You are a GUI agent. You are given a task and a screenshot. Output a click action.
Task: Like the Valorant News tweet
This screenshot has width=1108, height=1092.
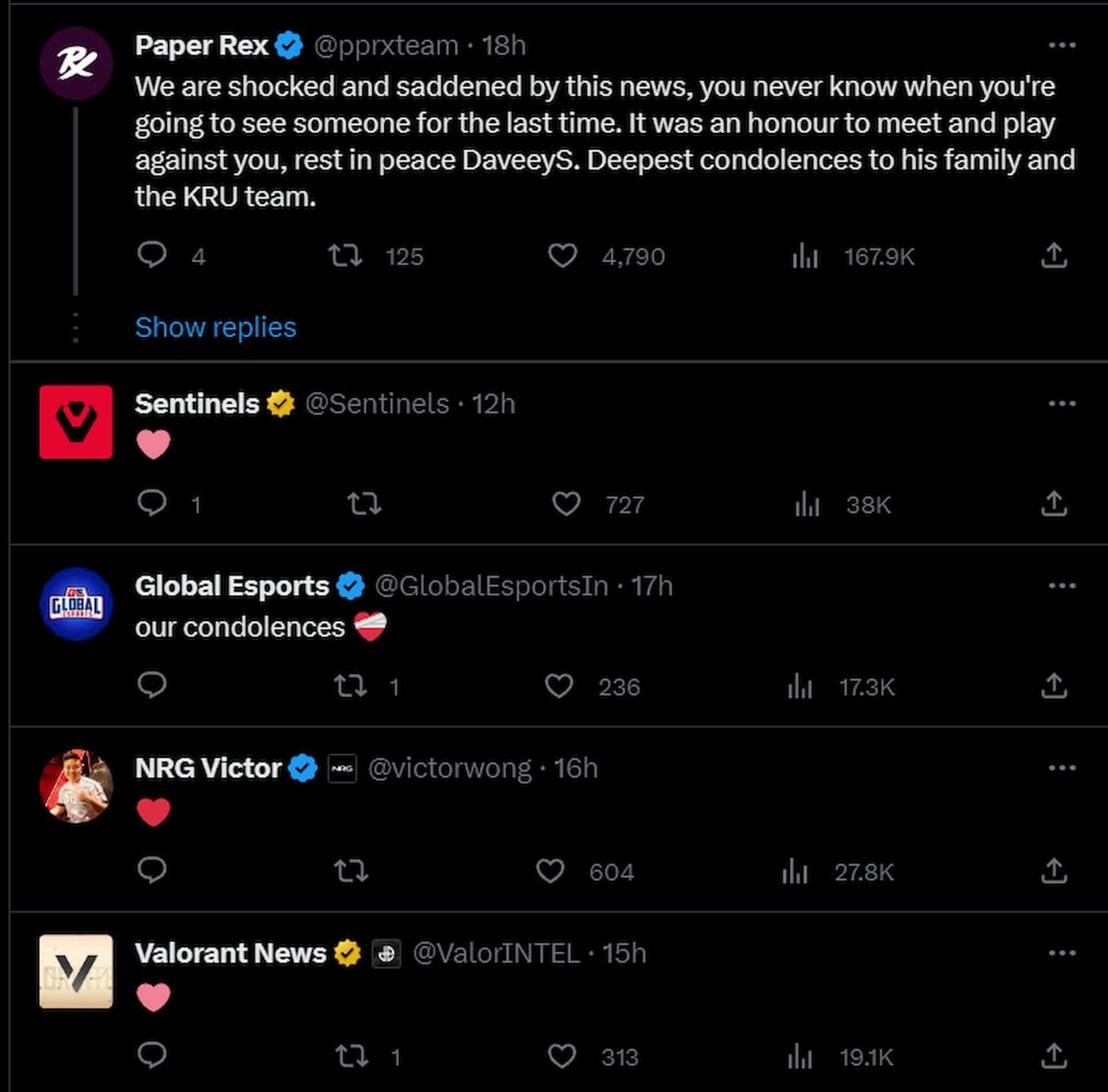pos(562,1056)
